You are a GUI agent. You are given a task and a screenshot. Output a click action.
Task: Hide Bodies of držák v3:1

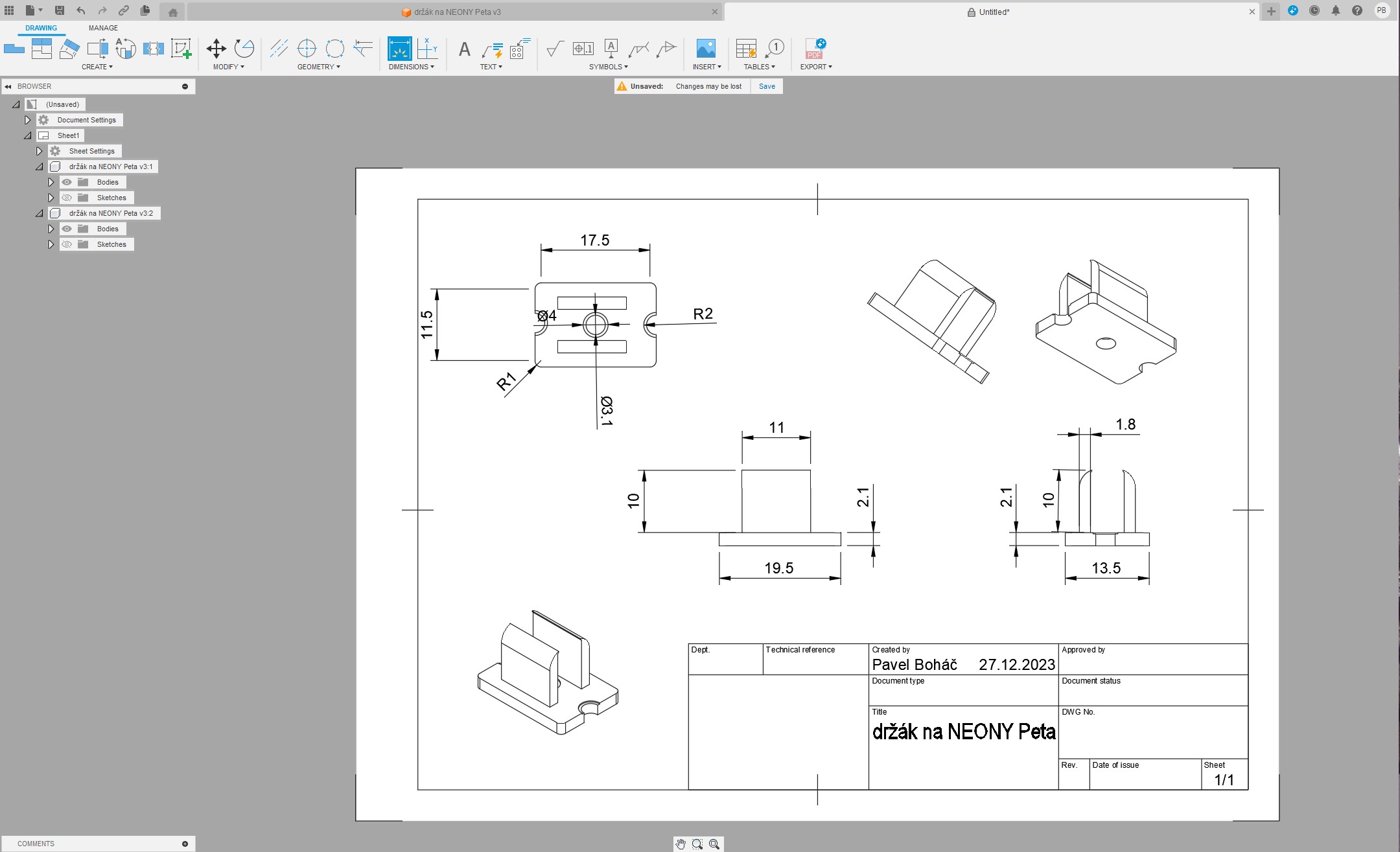point(67,182)
